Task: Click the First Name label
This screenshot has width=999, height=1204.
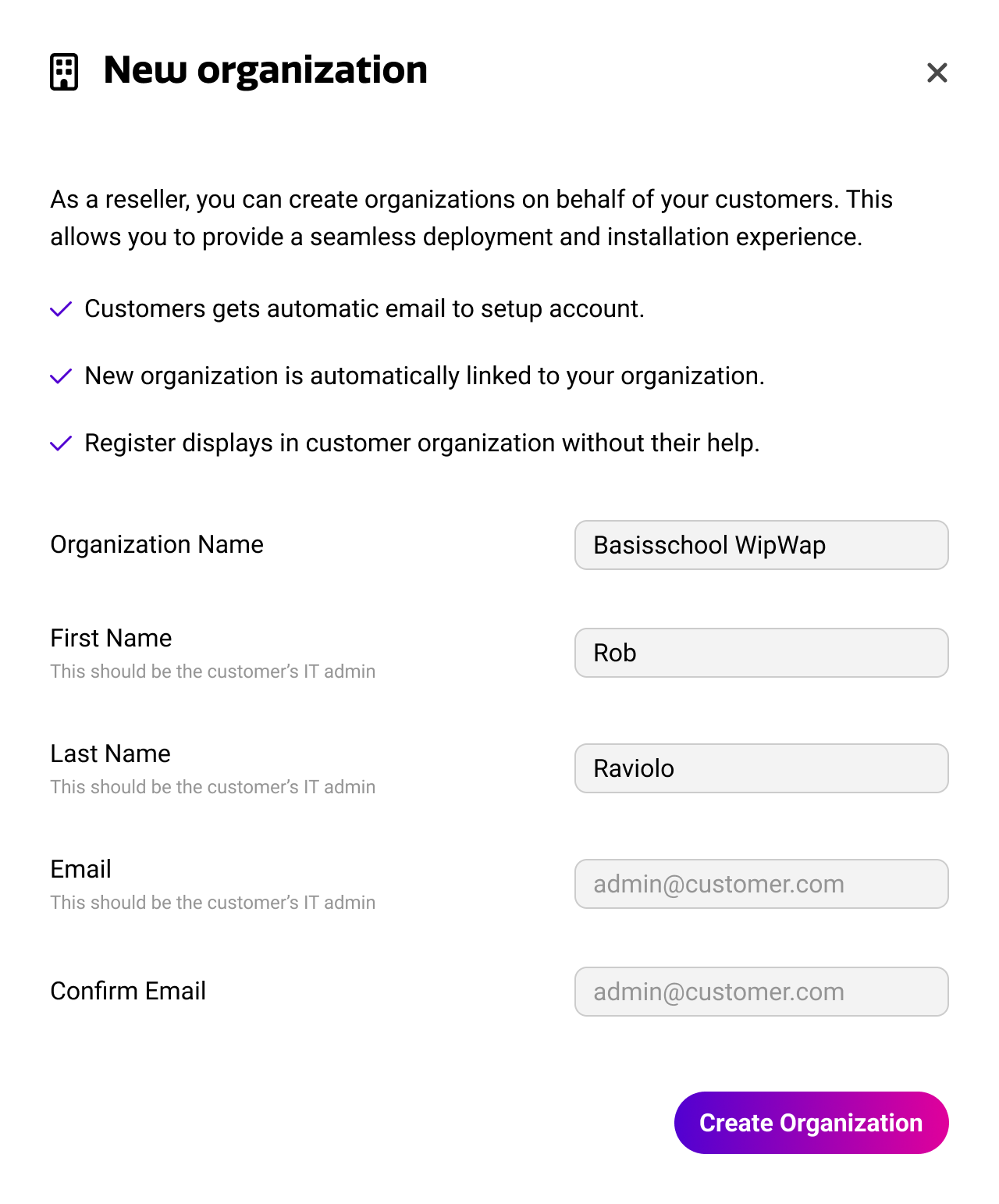Action: (111, 638)
